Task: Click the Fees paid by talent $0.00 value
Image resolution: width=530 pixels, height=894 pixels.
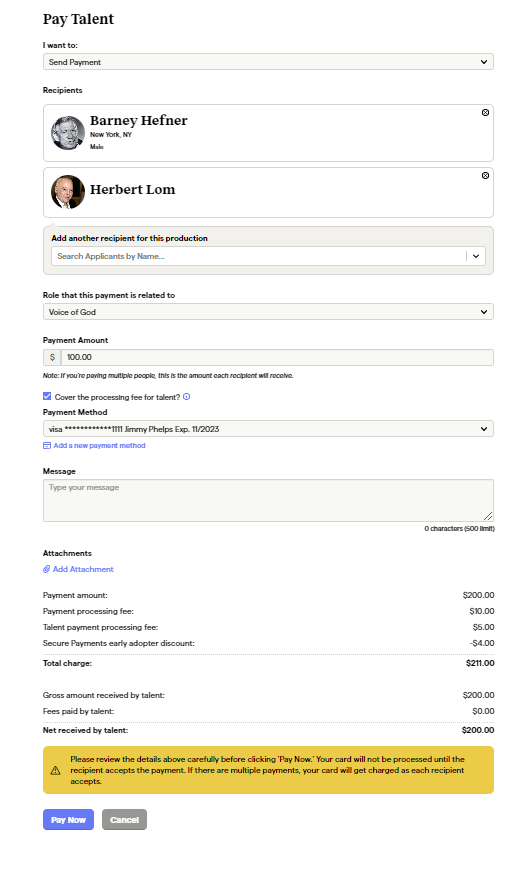Action: click(483, 712)
